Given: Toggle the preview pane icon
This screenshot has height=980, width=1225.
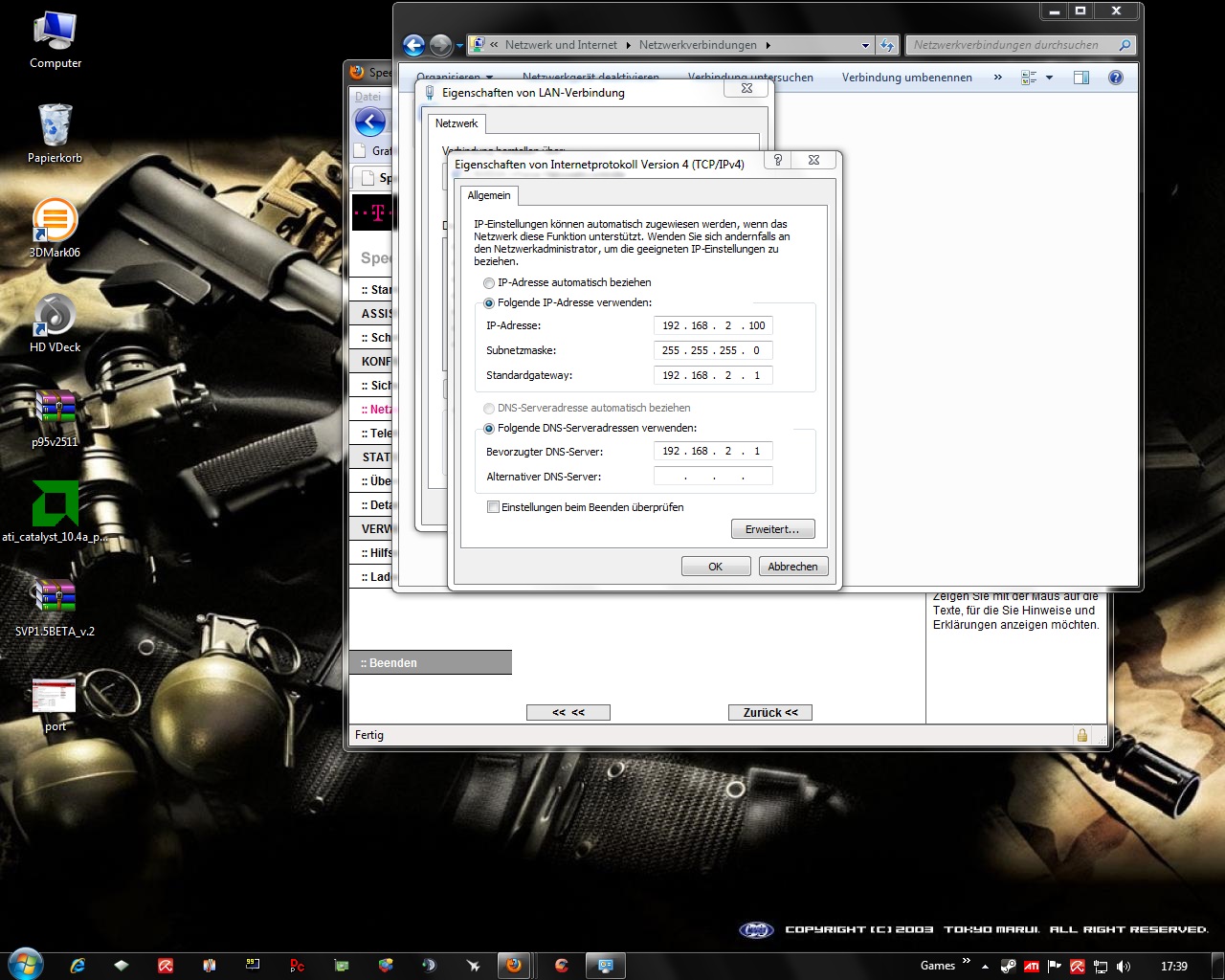Looking at the screenshot, I should click(1081, 78).
